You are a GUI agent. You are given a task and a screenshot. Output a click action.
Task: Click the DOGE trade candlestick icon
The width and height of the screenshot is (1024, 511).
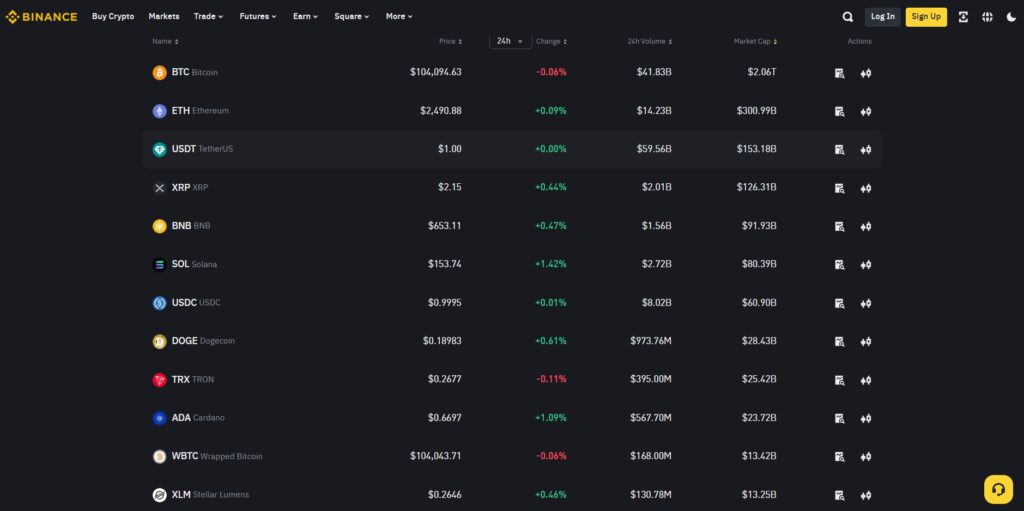pos(866,342)
